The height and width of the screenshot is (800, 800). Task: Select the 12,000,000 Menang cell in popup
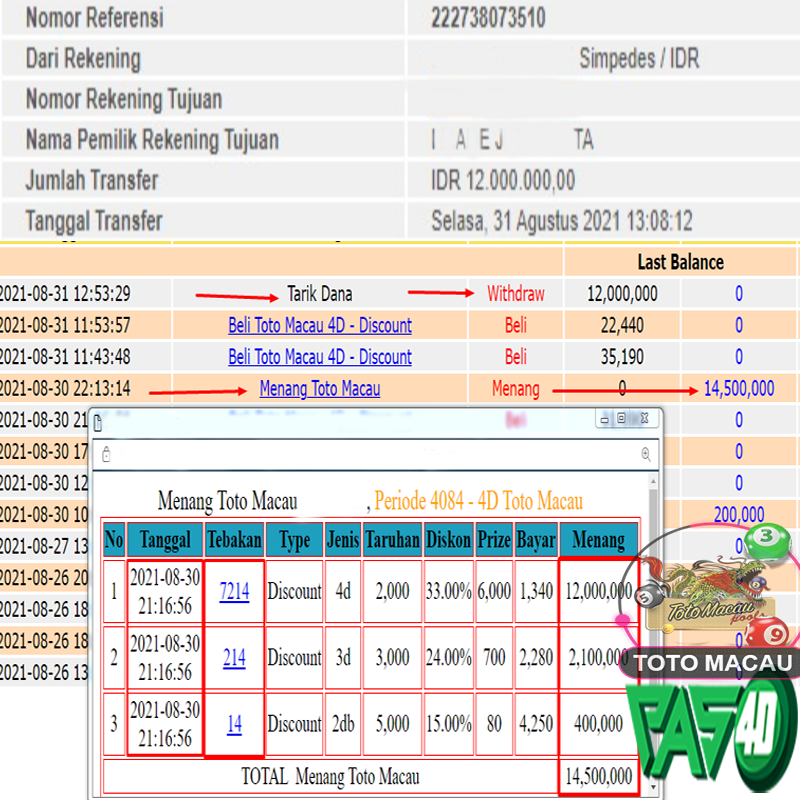(598, 592)
